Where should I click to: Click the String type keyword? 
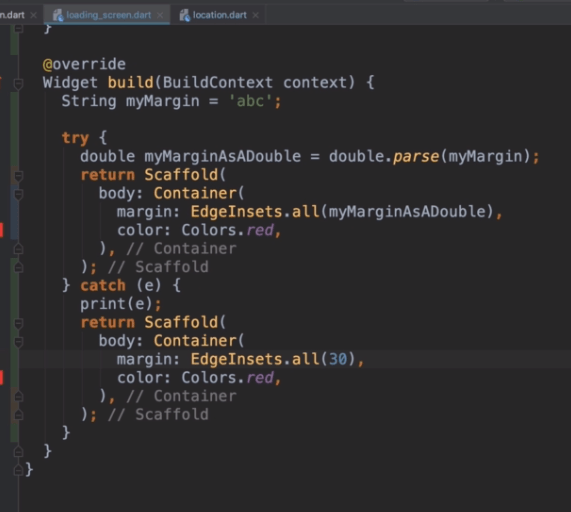pos(89,102)
